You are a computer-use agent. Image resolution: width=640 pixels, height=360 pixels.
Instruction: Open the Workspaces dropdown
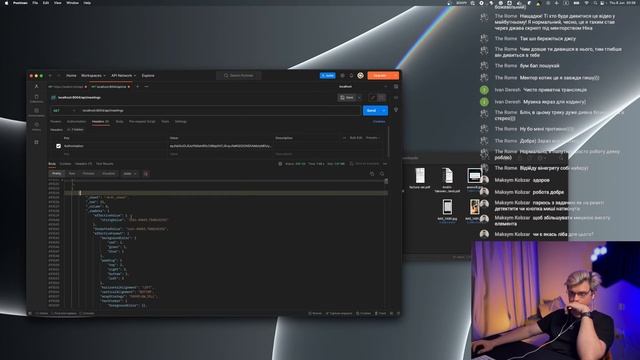pos(93,76)
